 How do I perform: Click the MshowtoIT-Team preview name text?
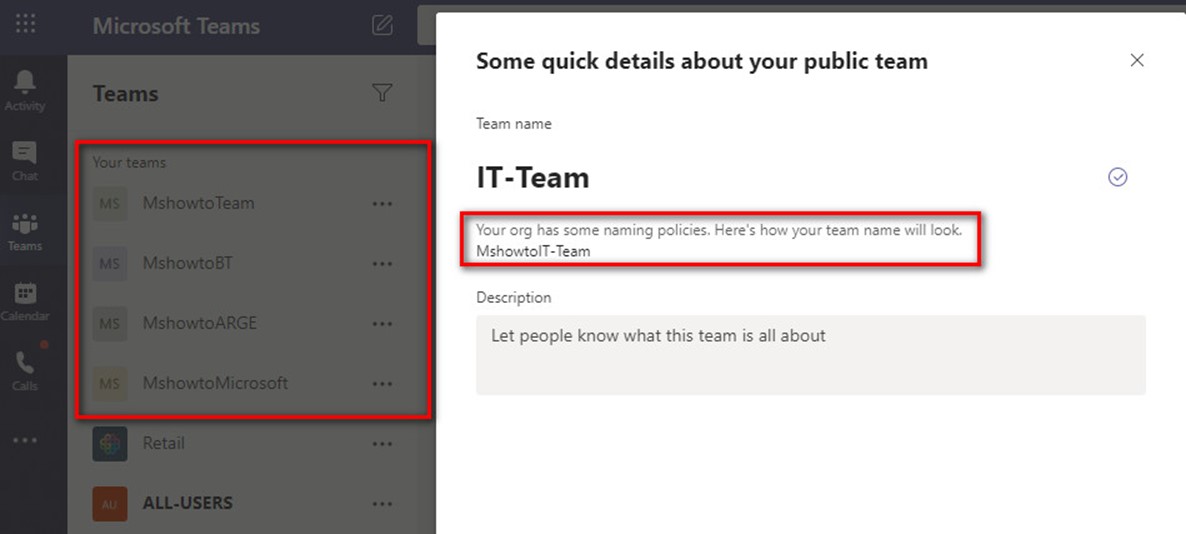pyautogui.click(x=533, y=251)
